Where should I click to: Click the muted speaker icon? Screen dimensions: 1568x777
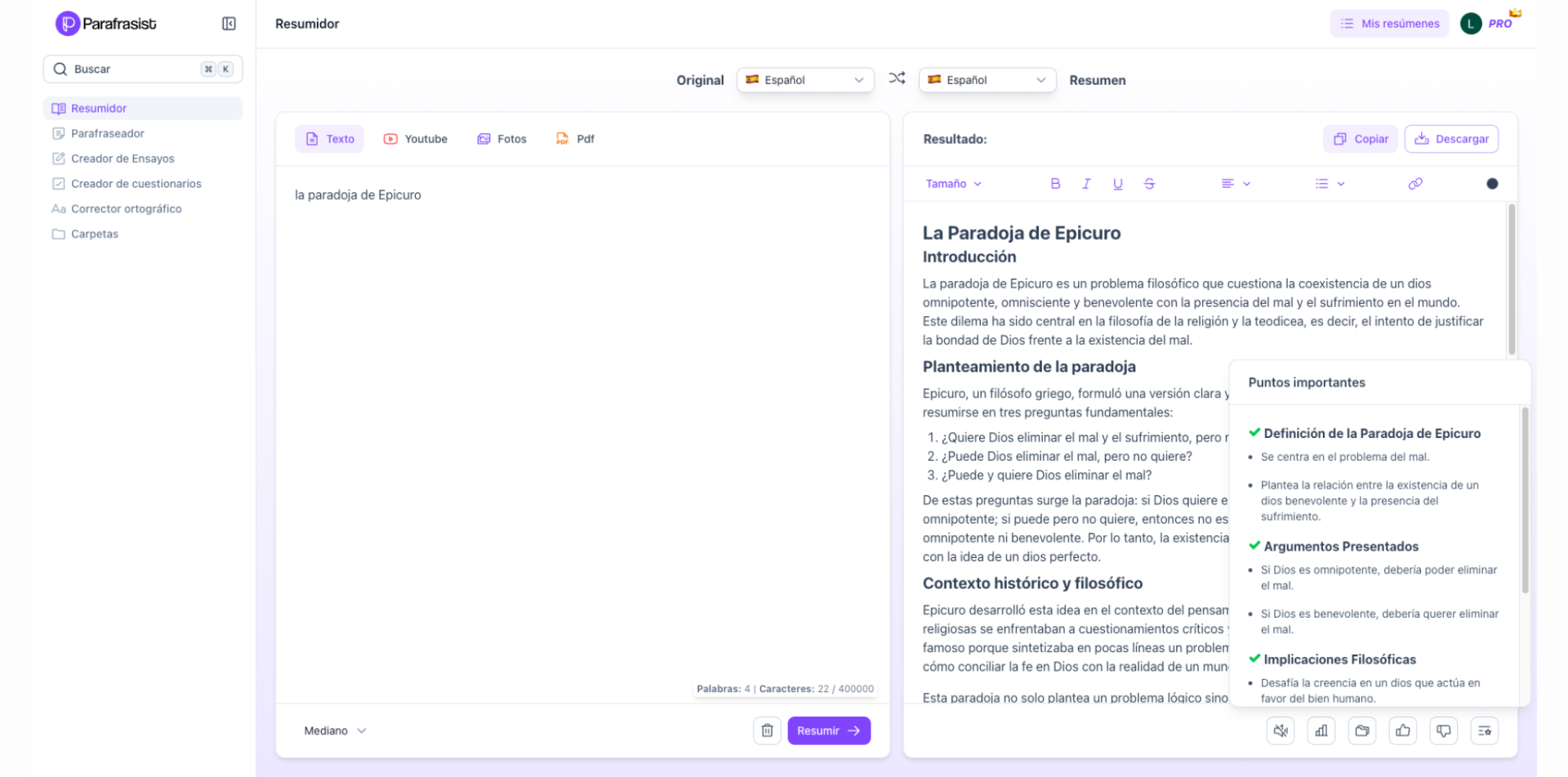coord(1280,730)
